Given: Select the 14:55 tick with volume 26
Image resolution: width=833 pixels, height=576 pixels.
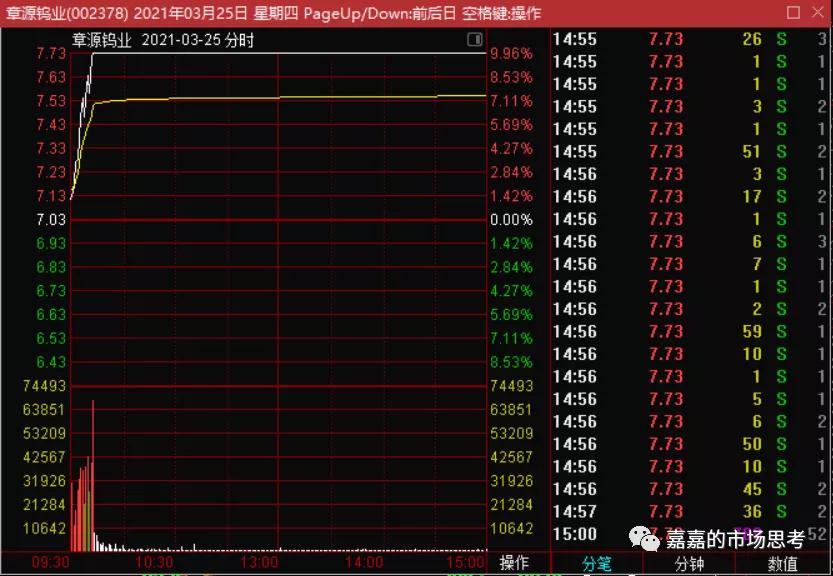Looking at the screenshot, I should [691, 39].
